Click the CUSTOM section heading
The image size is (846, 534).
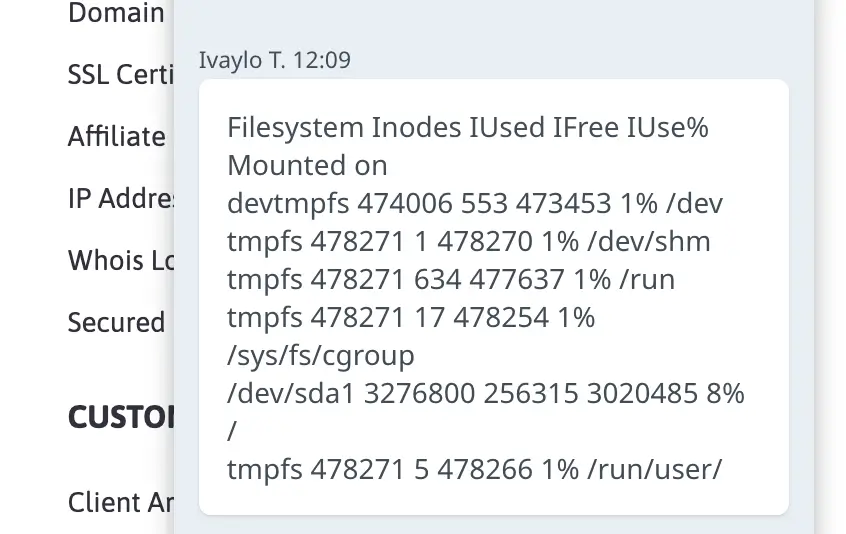click(x=121, y=417)
